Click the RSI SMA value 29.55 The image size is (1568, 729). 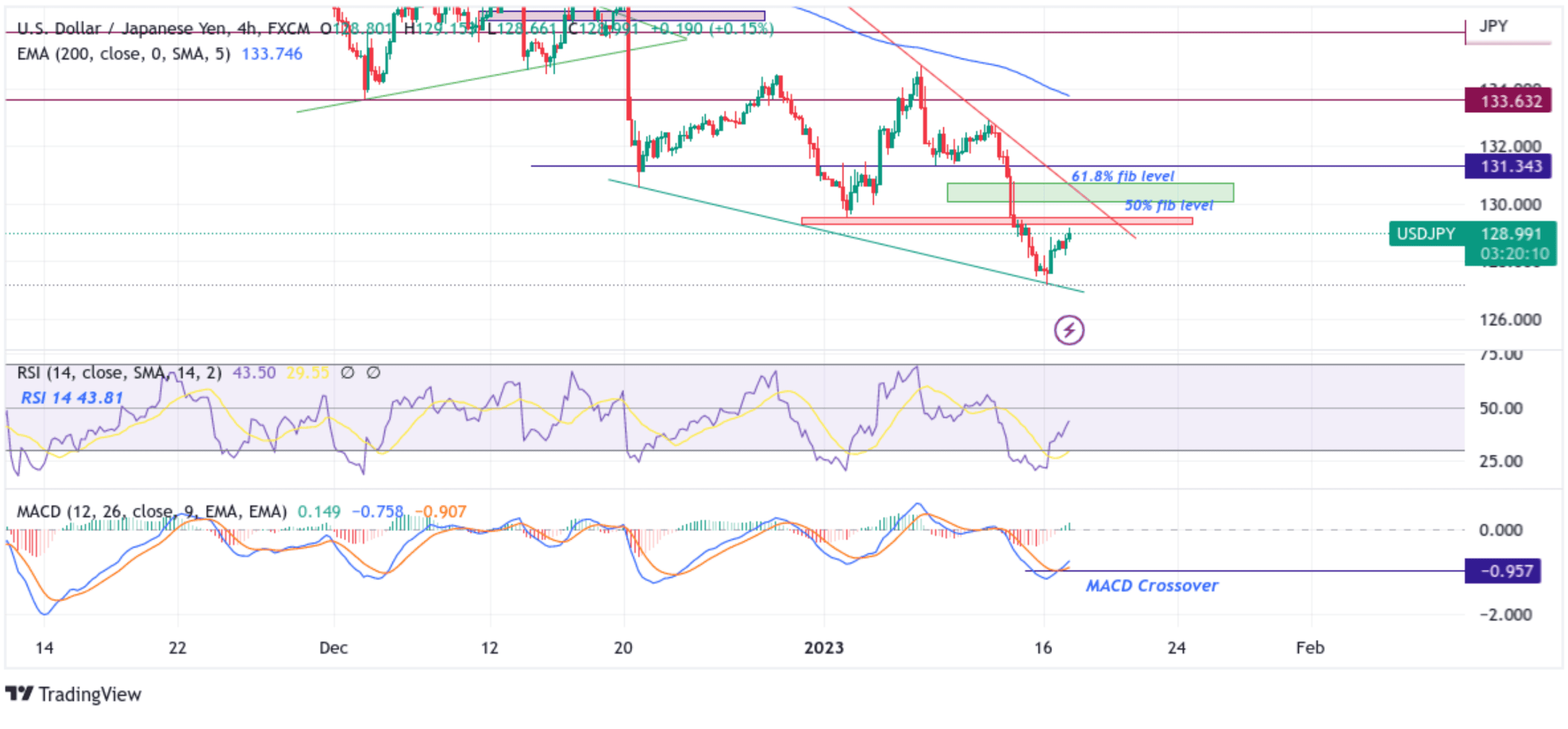click(x=308, y=372)
